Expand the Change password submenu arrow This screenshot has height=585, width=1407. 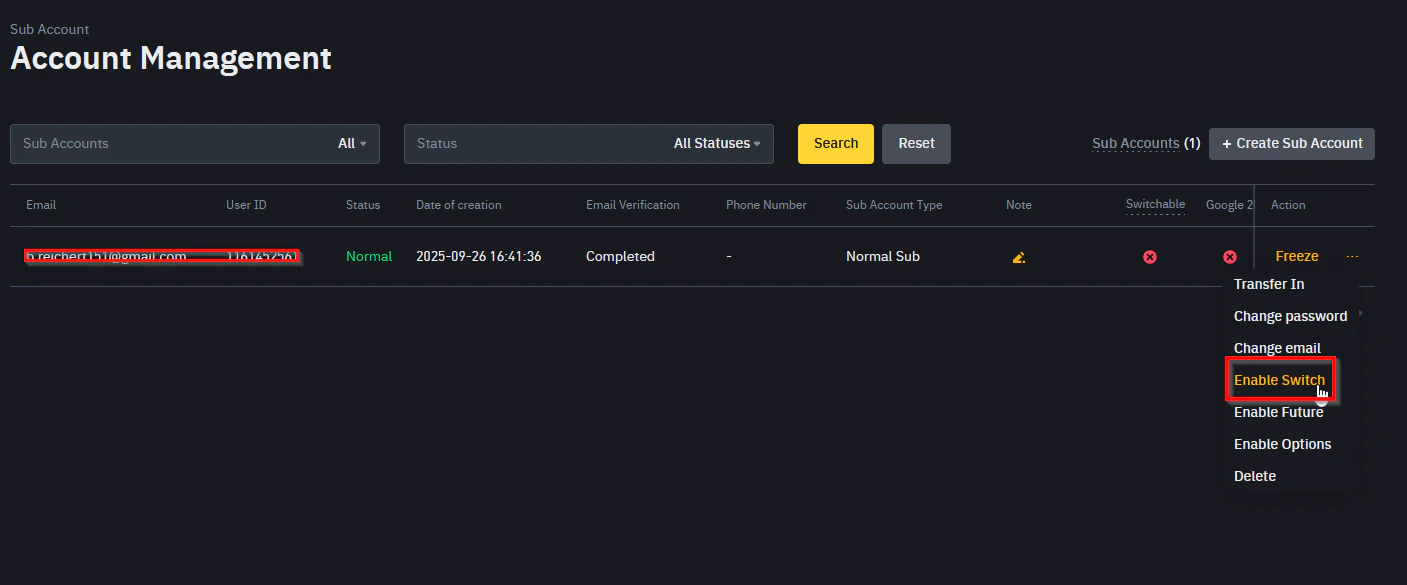(x=1360, y=316)
